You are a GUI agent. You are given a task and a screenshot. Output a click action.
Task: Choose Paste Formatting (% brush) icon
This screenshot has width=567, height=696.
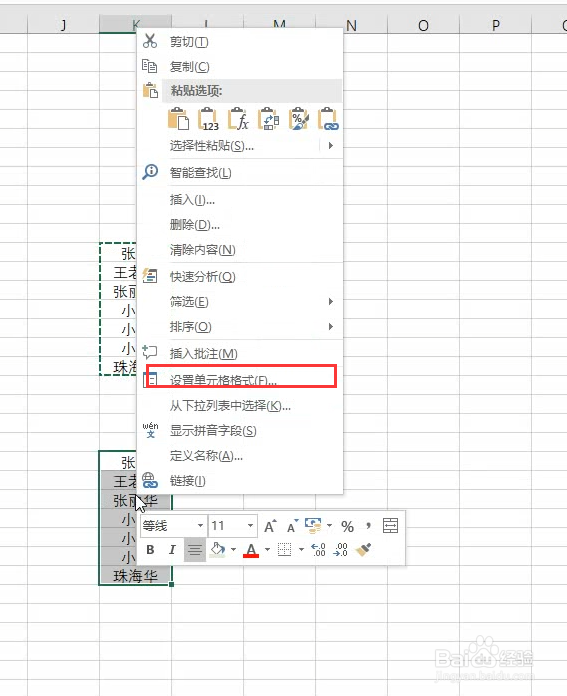point(298,119)
